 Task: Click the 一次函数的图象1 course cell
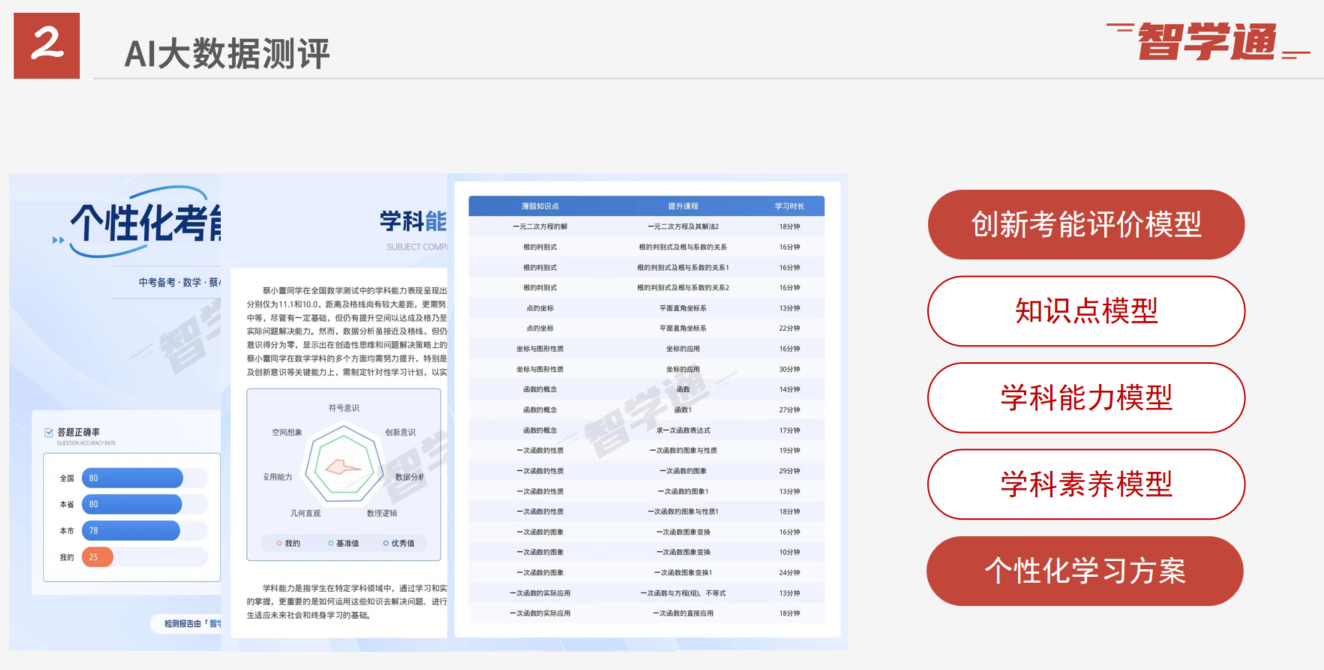[683, 491]
